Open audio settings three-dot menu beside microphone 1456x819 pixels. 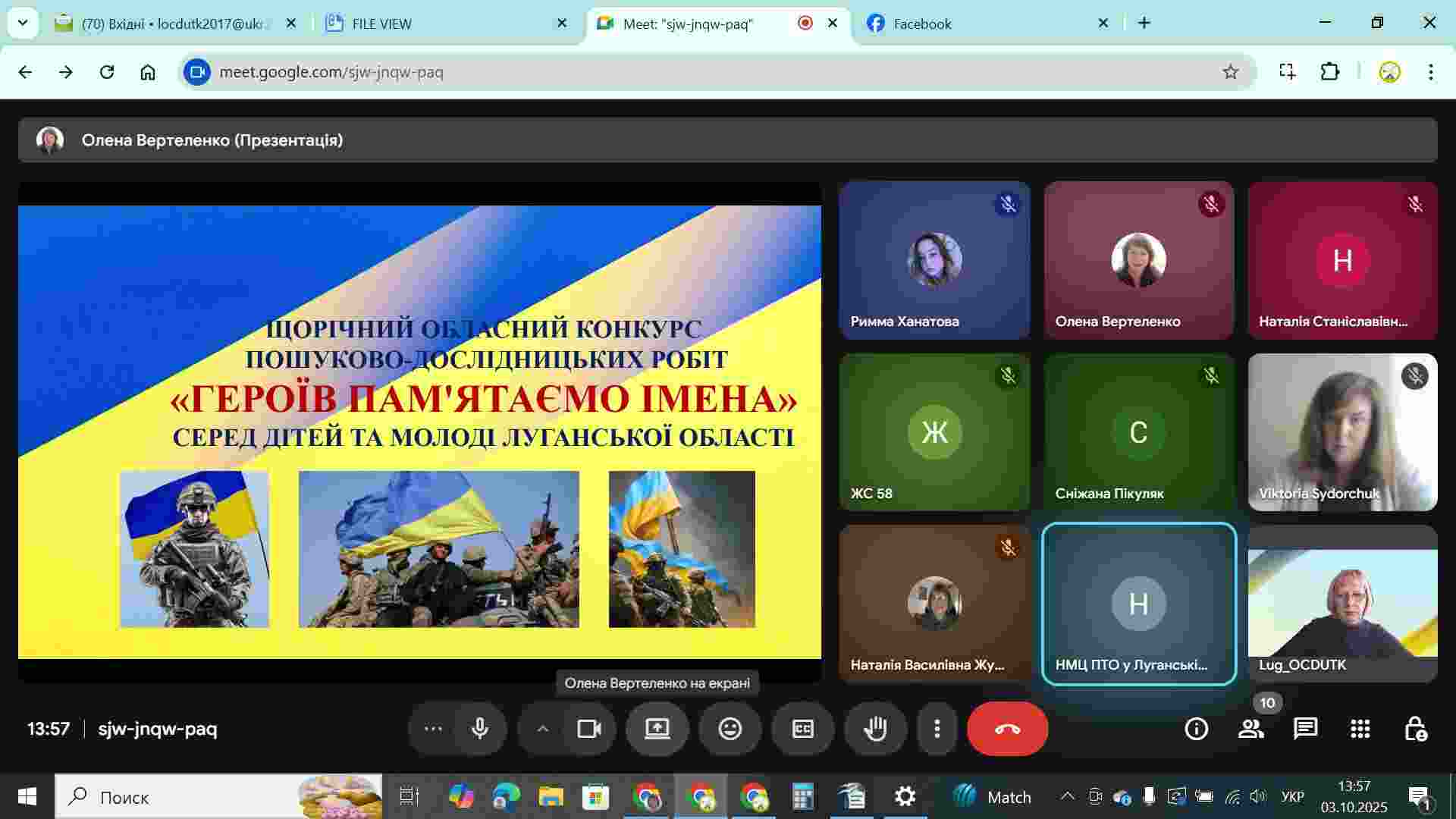(x=433, y=729)
